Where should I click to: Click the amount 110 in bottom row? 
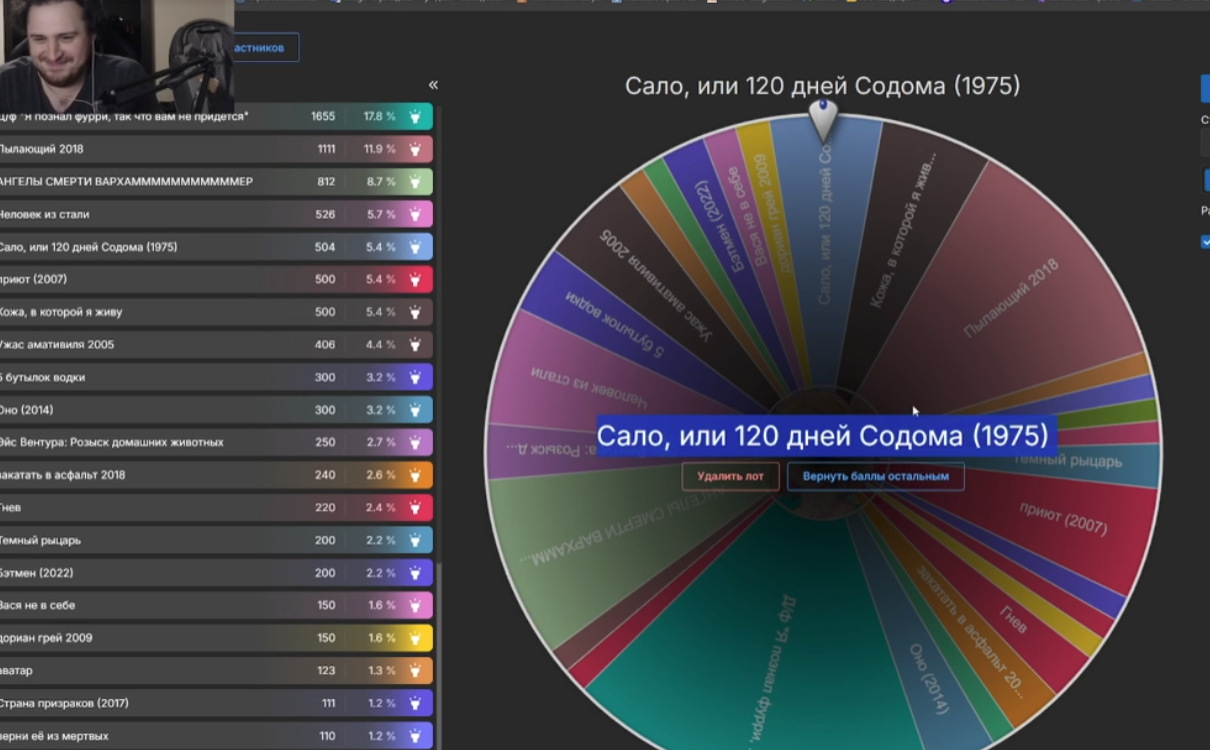pyautogui.click(x=327, y=736)
